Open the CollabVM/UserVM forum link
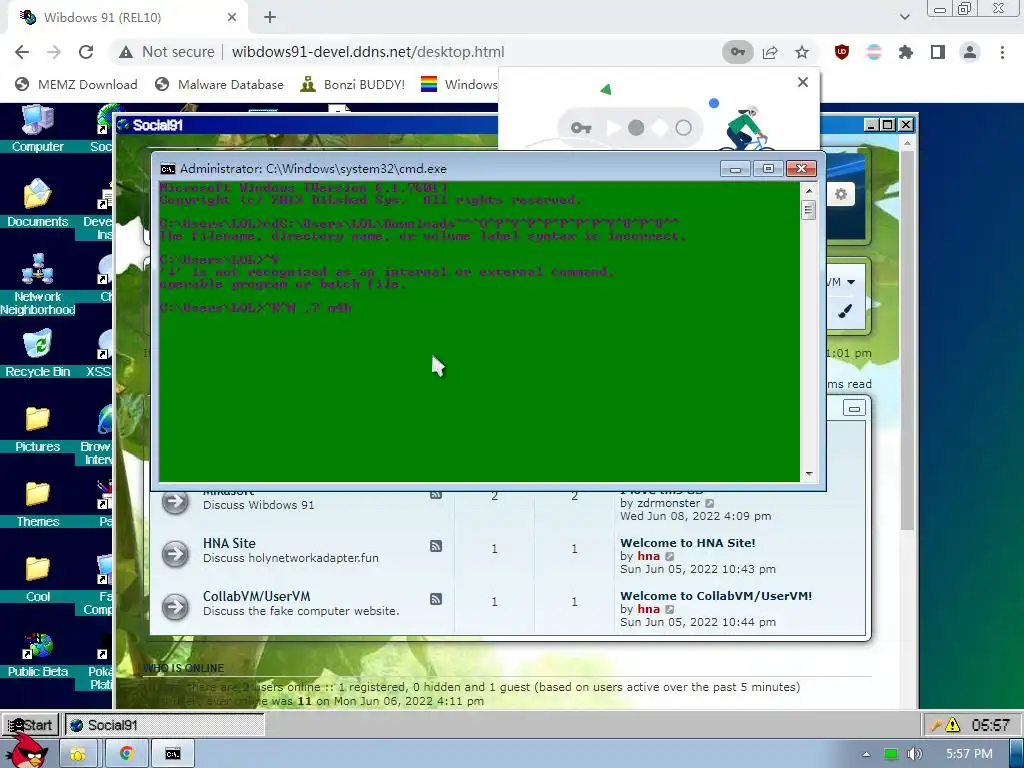1024x768 pixels. tap(257, 596)
